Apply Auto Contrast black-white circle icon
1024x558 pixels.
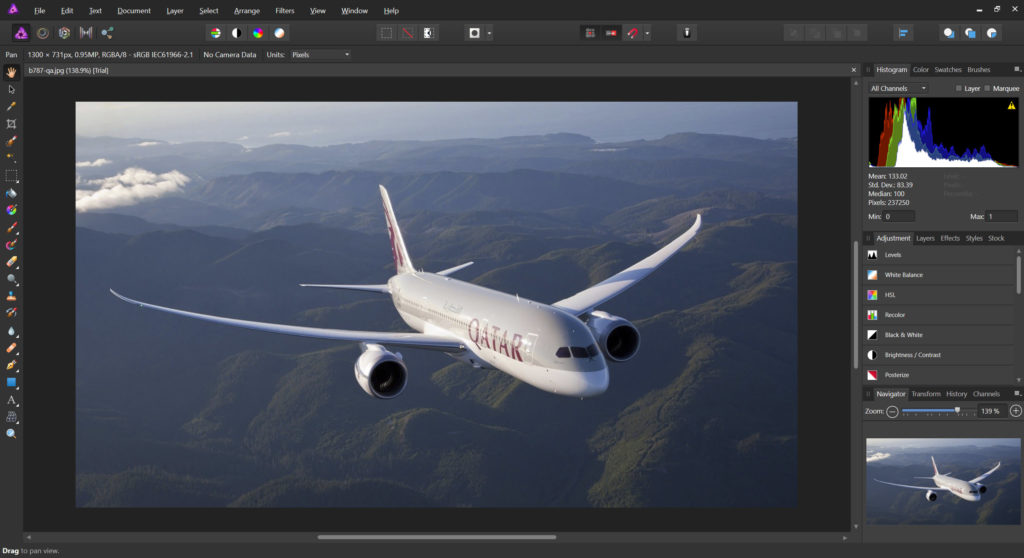tap(236, 33)
